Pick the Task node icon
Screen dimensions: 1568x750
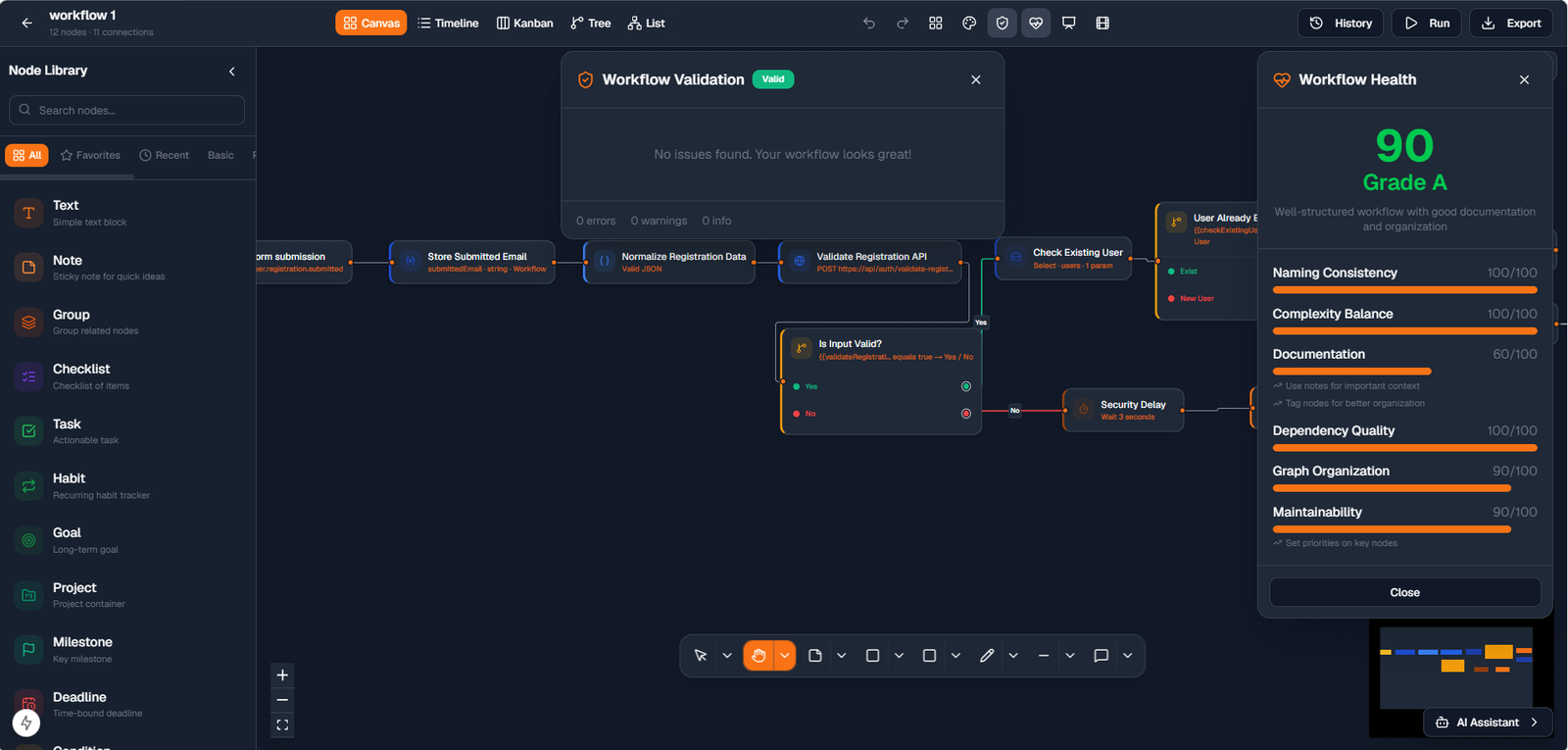point(28,430)
